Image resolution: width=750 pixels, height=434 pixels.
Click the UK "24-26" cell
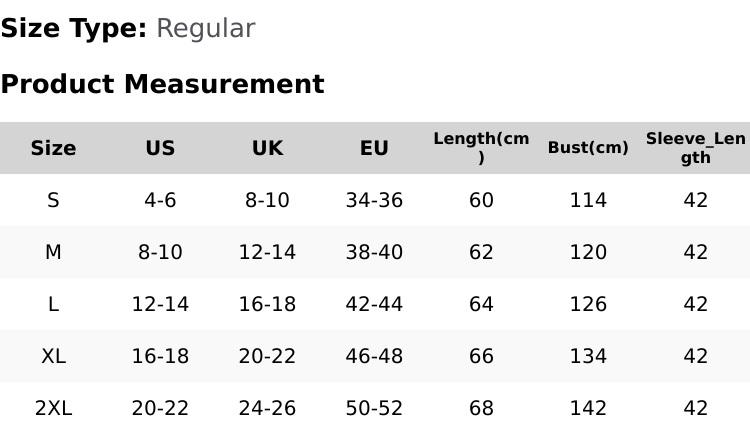(x=267, y=408)
